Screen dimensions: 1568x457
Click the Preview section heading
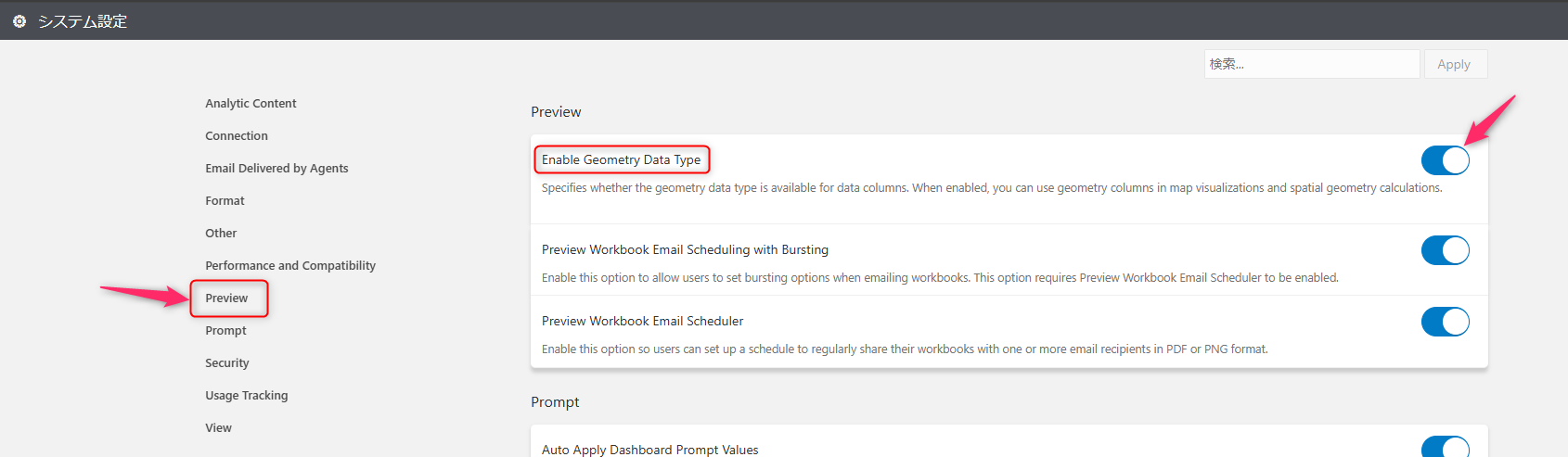click(x=556, y=112)
